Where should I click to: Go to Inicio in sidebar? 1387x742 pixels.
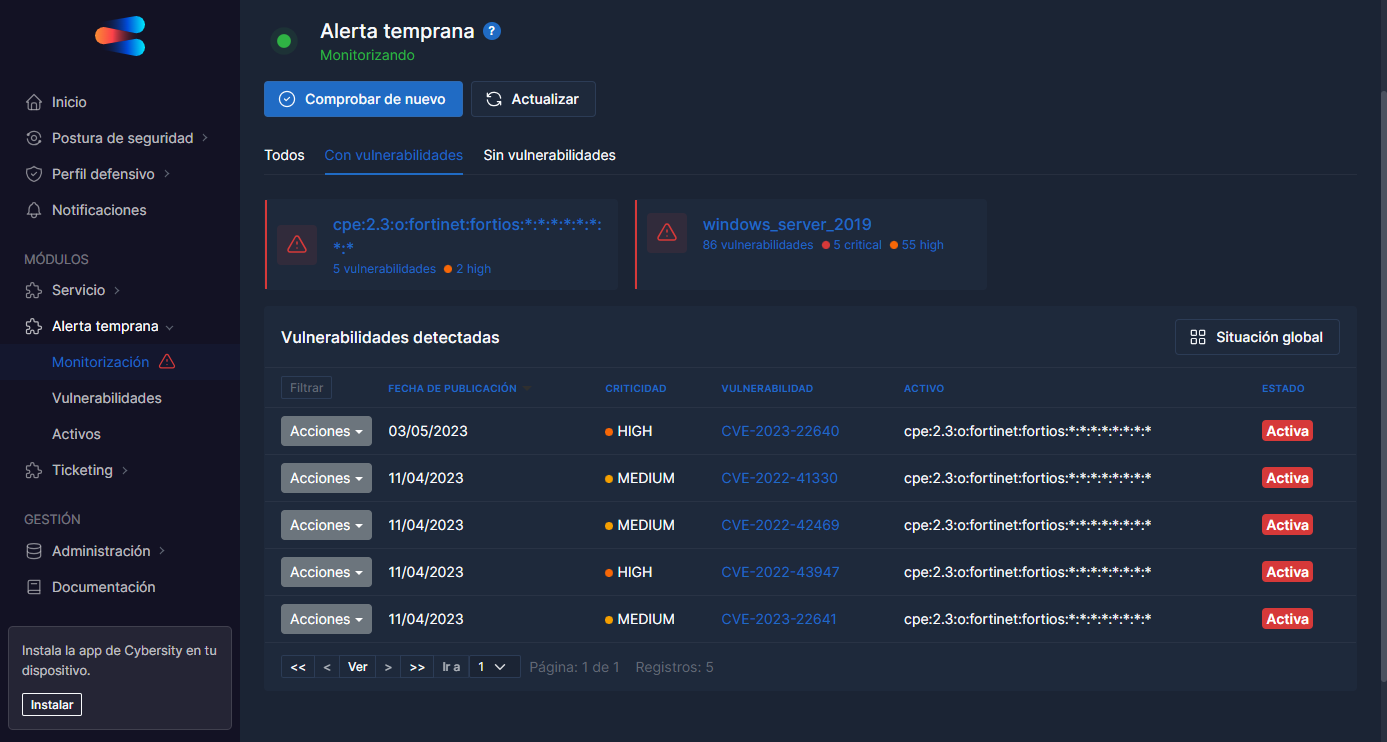pos(69,102)
